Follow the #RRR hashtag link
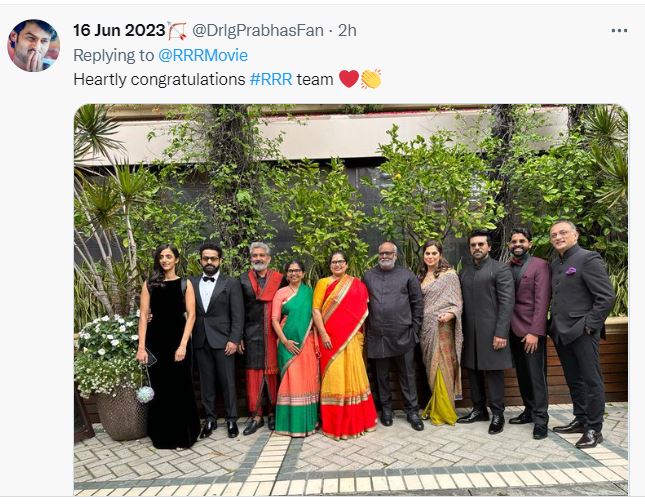 tap(271, 79)
